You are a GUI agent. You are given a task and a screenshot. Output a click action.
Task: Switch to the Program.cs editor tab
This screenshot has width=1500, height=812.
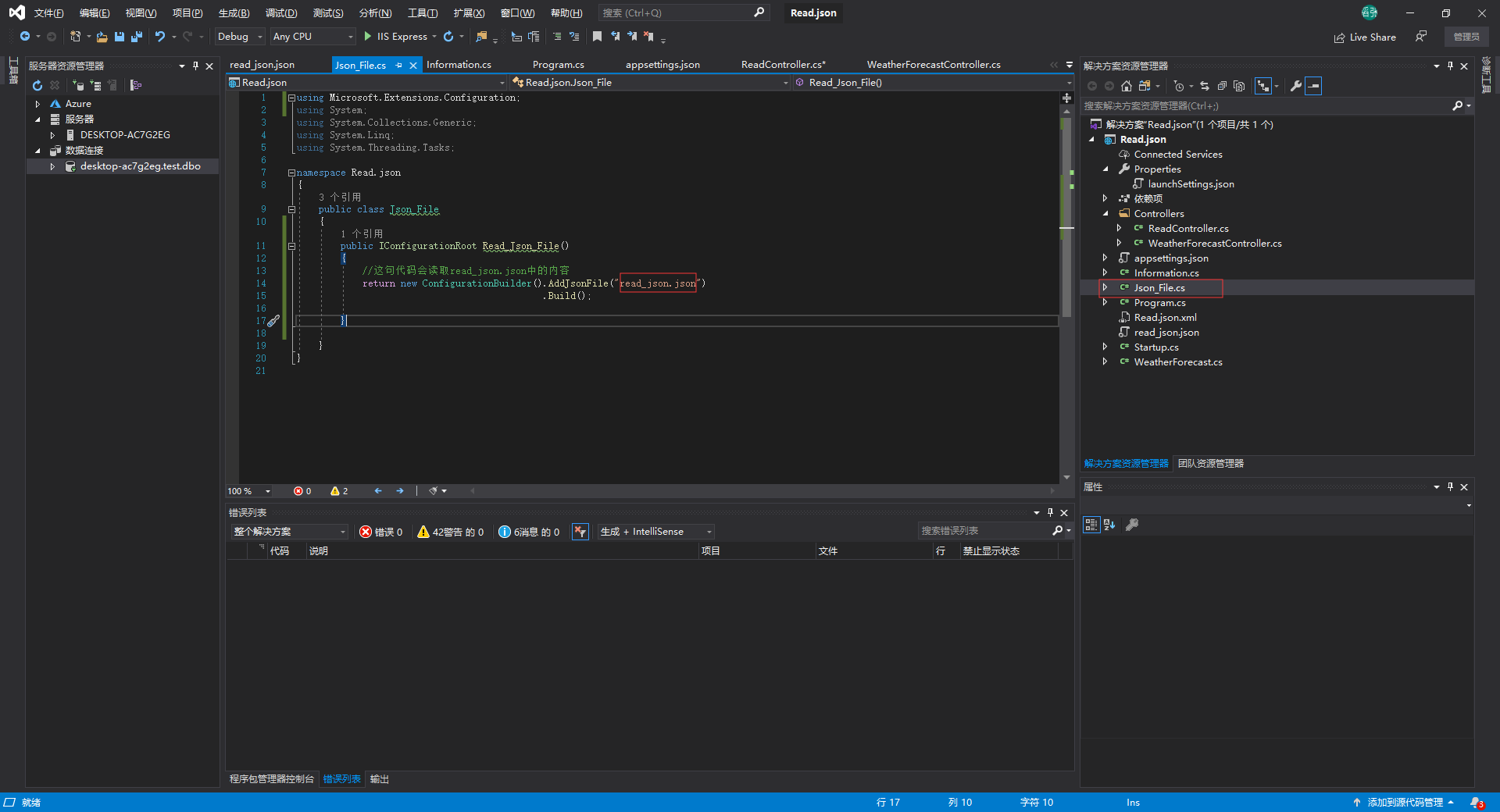click(558, 65)
